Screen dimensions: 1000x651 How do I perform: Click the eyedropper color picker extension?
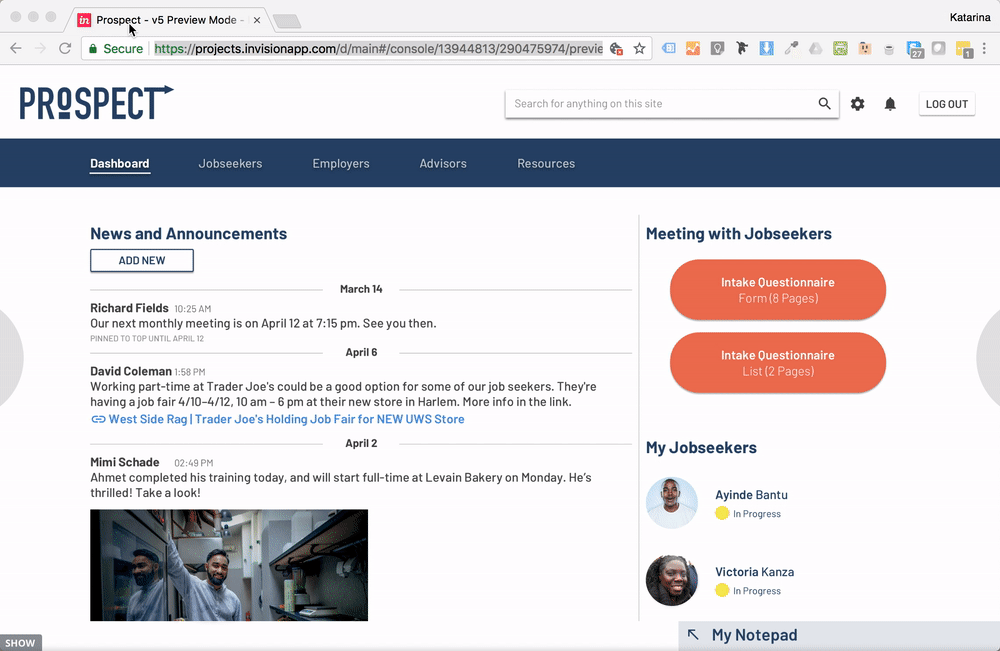[791, 48]
